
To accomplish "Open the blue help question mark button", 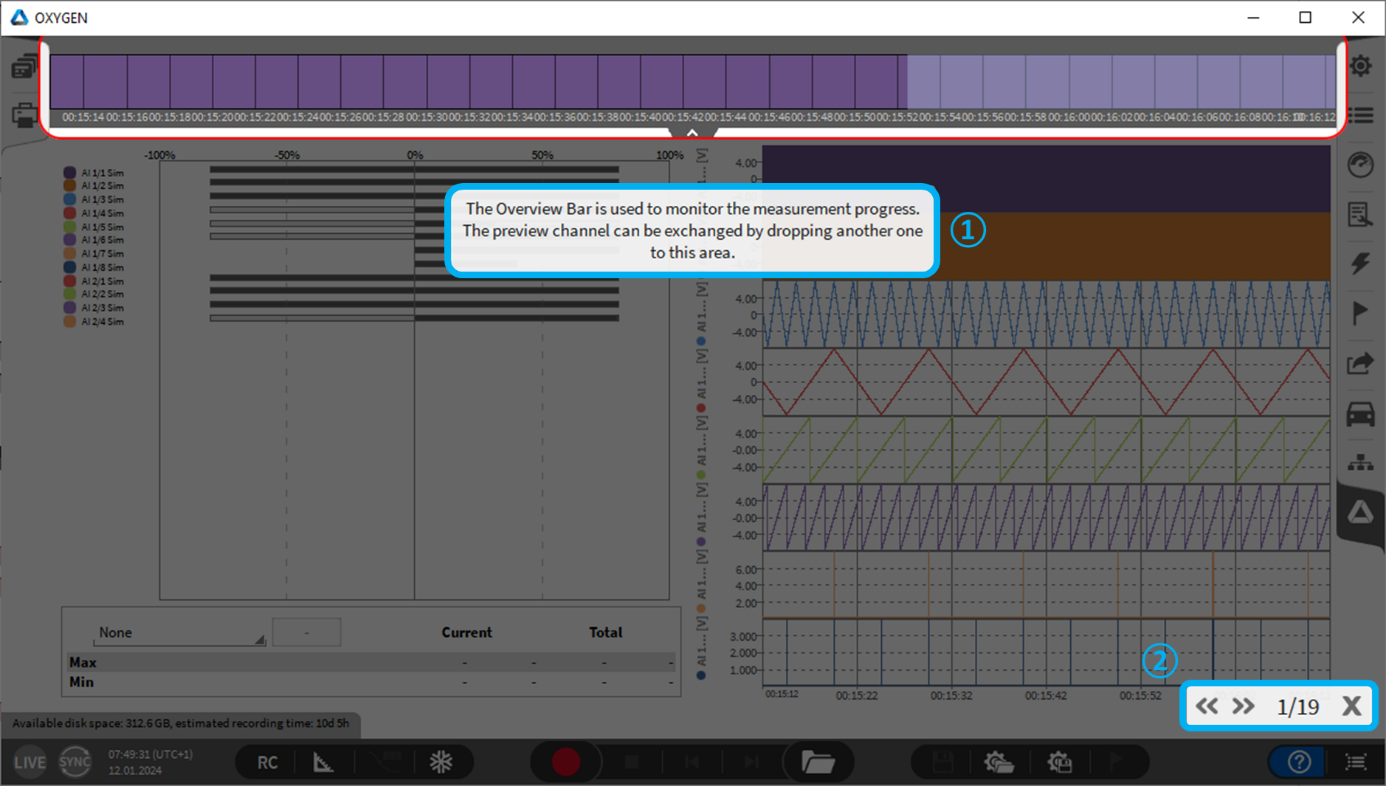I will 1299,762.
